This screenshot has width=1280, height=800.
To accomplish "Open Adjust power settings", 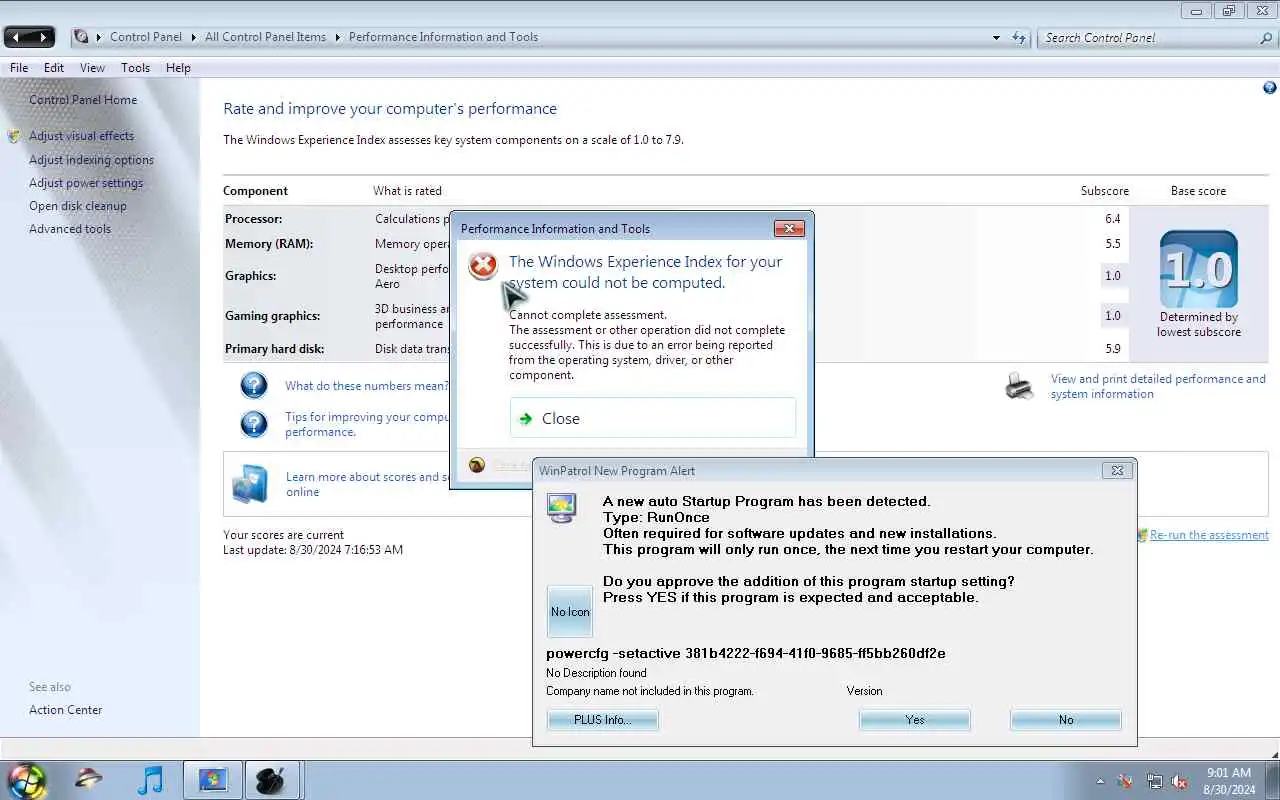I will (x=86, y=183).
